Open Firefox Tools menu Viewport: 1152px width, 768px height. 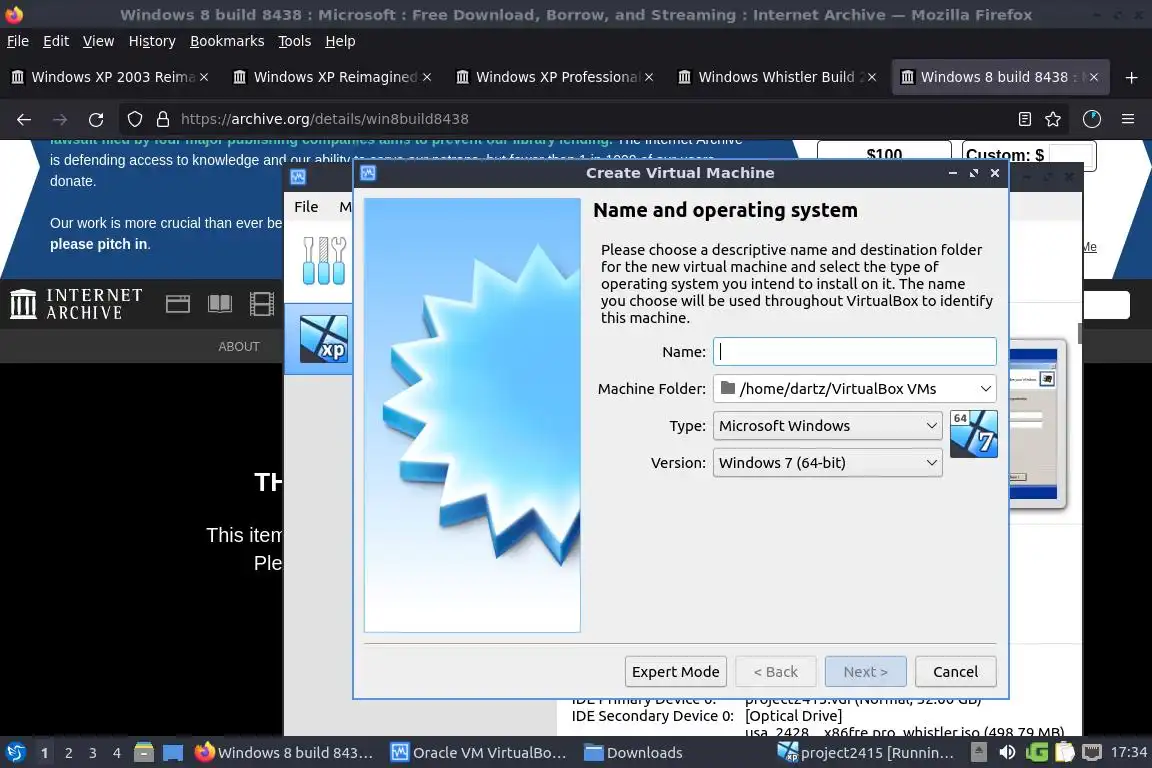295,41
